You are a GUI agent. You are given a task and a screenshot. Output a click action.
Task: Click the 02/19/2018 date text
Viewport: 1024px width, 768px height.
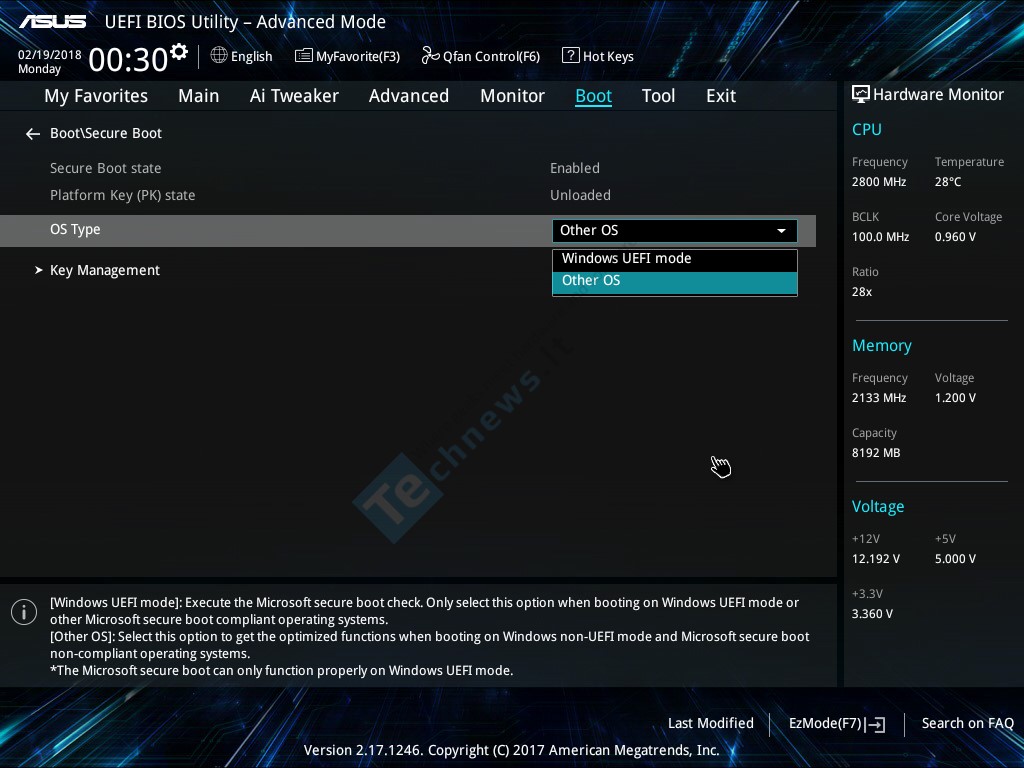tap(50, 55)
